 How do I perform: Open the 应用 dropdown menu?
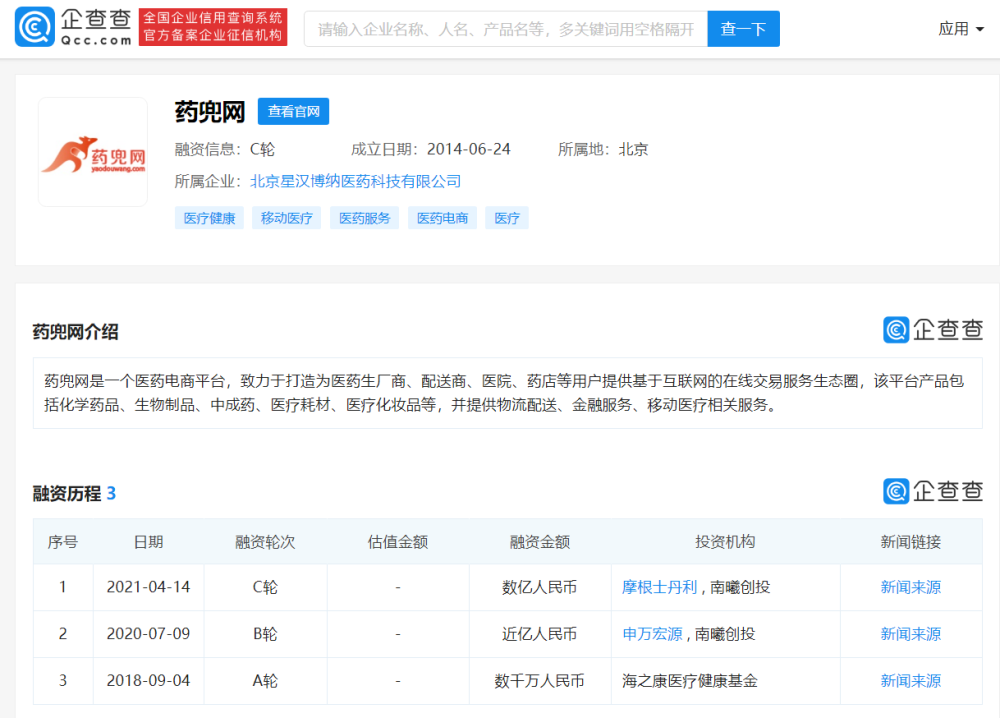click(960, 29)
